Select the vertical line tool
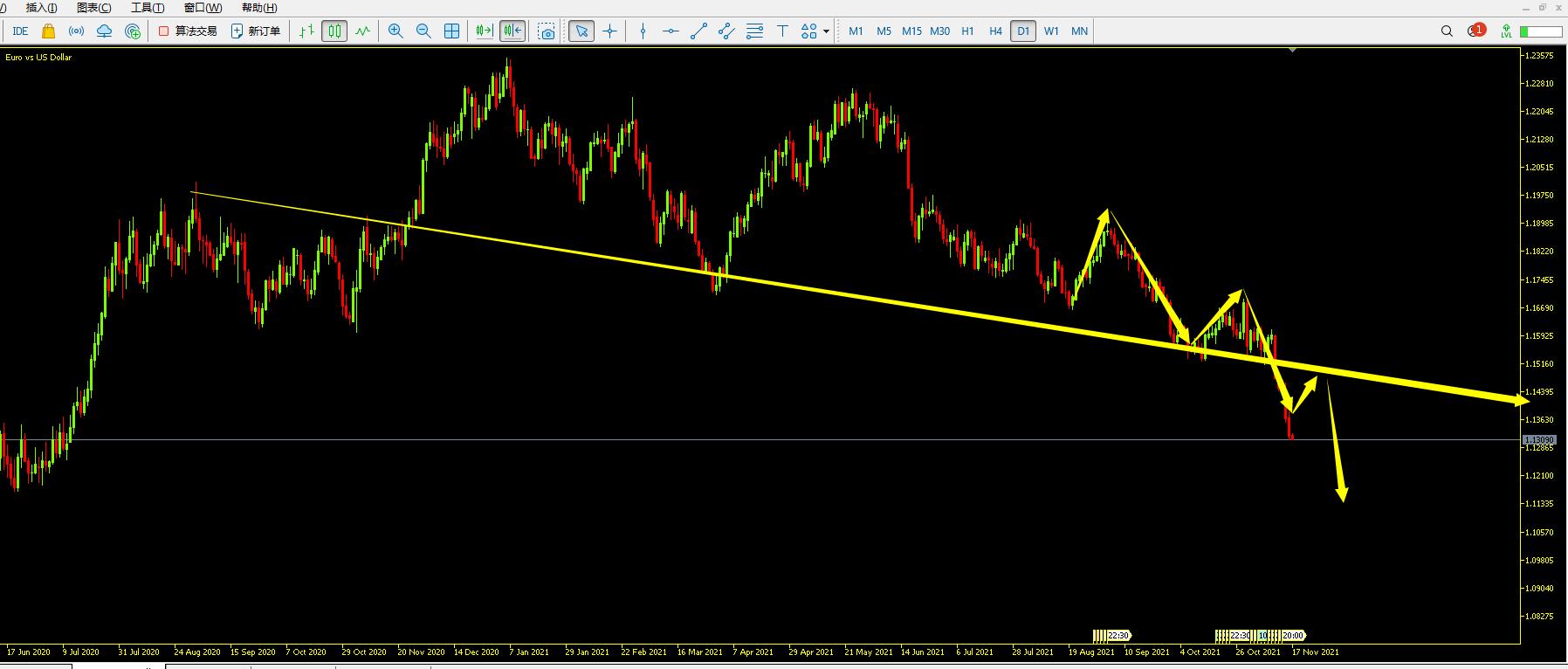 pyautogui.click(x=643, y=31)
